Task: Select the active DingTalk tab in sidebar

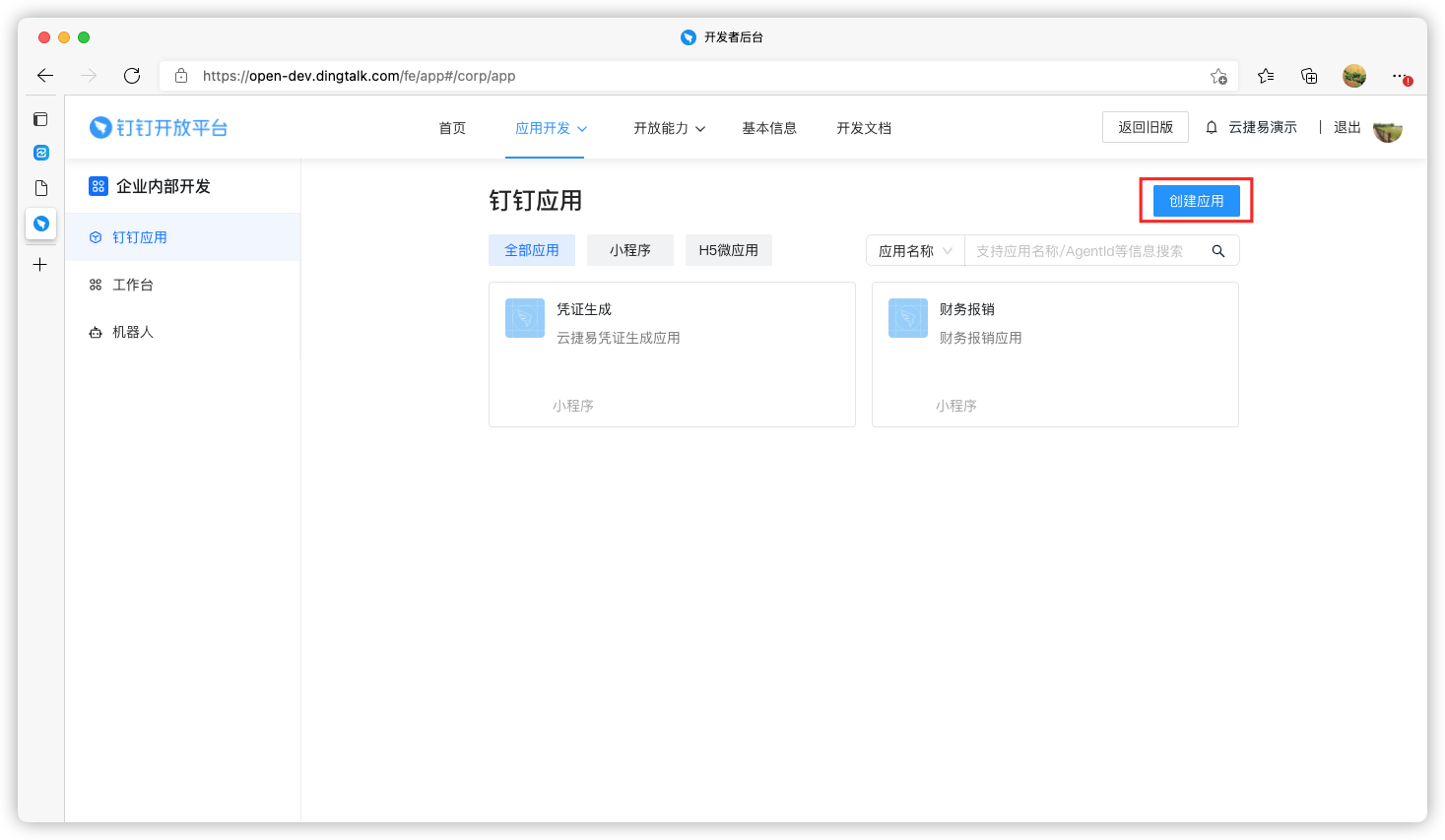Action: 40,224
